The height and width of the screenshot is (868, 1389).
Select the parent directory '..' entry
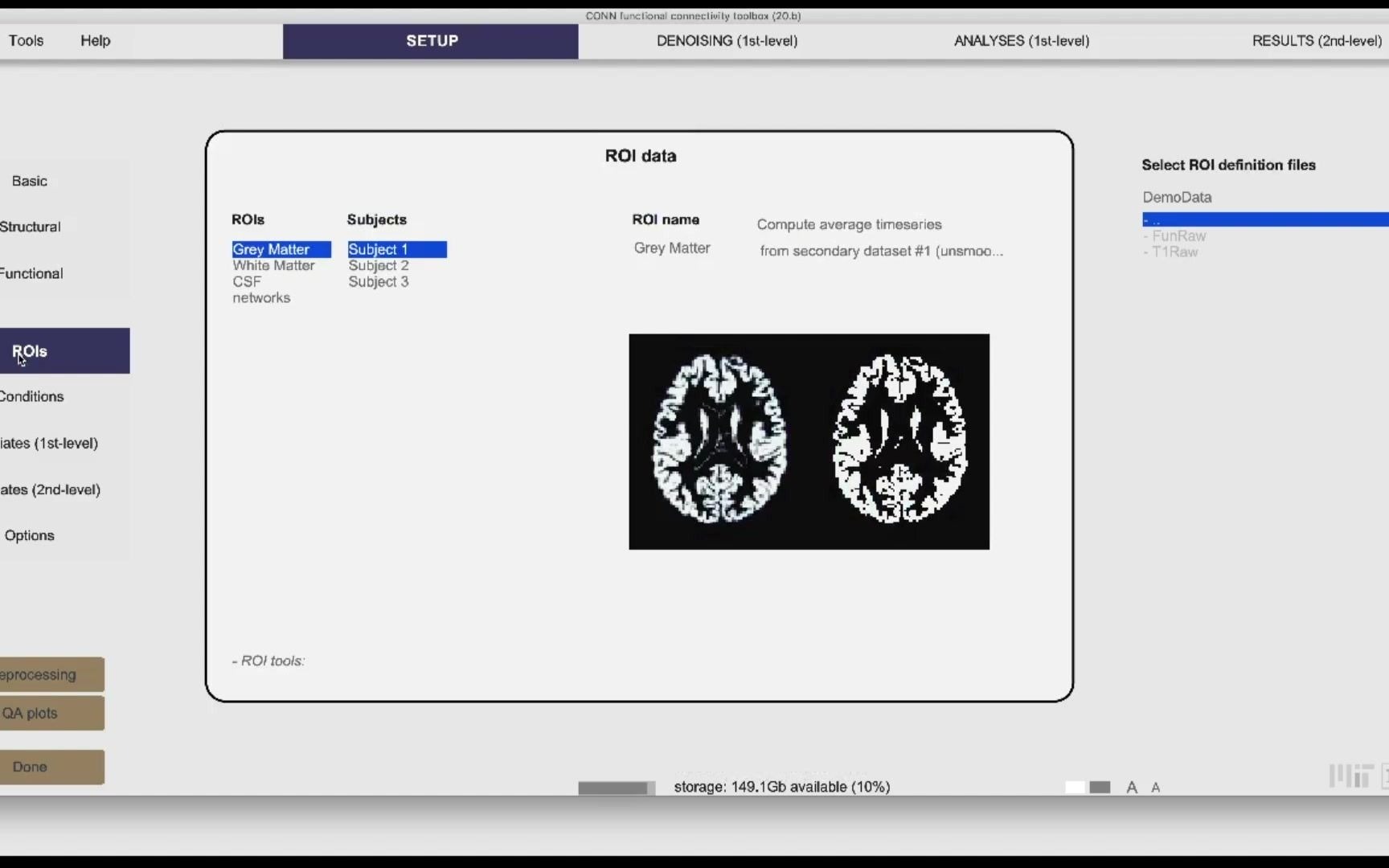tap(1265, 219)
